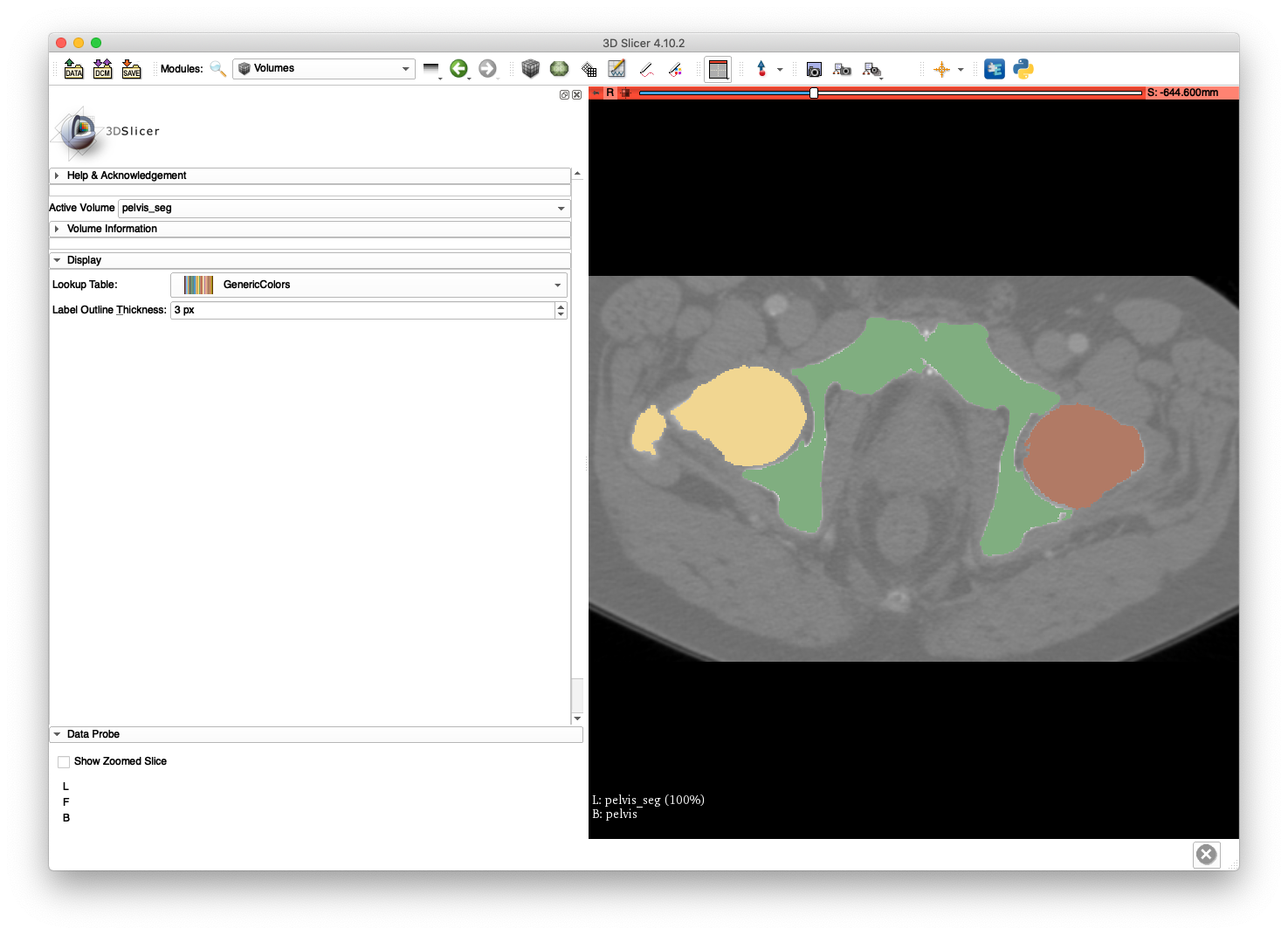Click Label Outline Thickness field

point(362,310)
